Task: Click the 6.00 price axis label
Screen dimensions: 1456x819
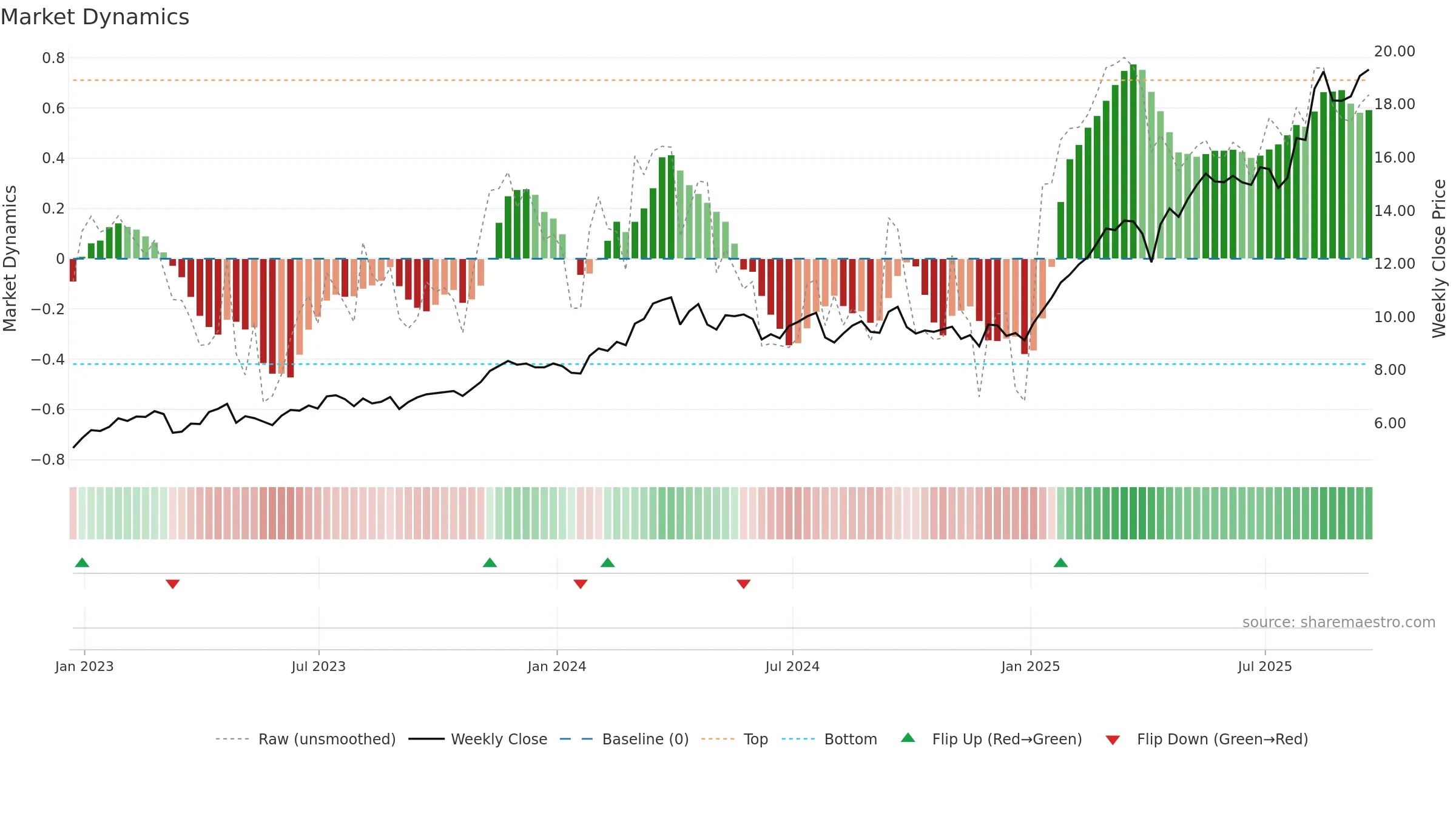Action: [x=1390, y=423]
